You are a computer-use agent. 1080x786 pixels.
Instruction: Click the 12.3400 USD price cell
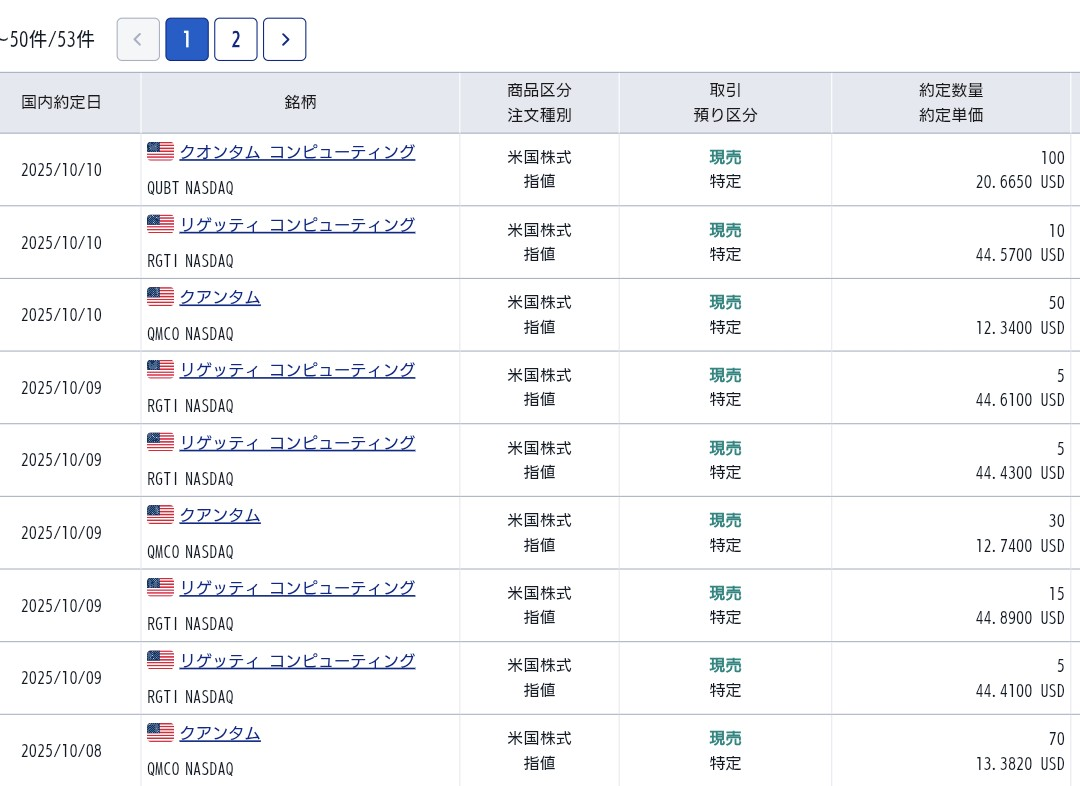pos(1020,328)
